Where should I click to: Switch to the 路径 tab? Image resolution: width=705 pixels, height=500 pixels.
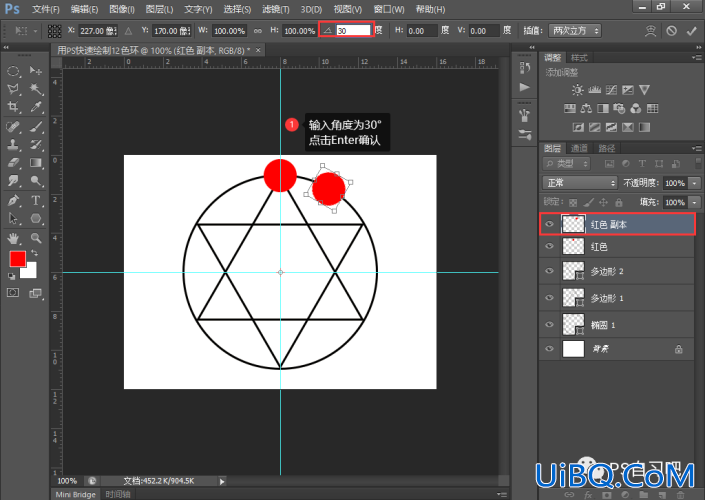[x=606, y=148]
